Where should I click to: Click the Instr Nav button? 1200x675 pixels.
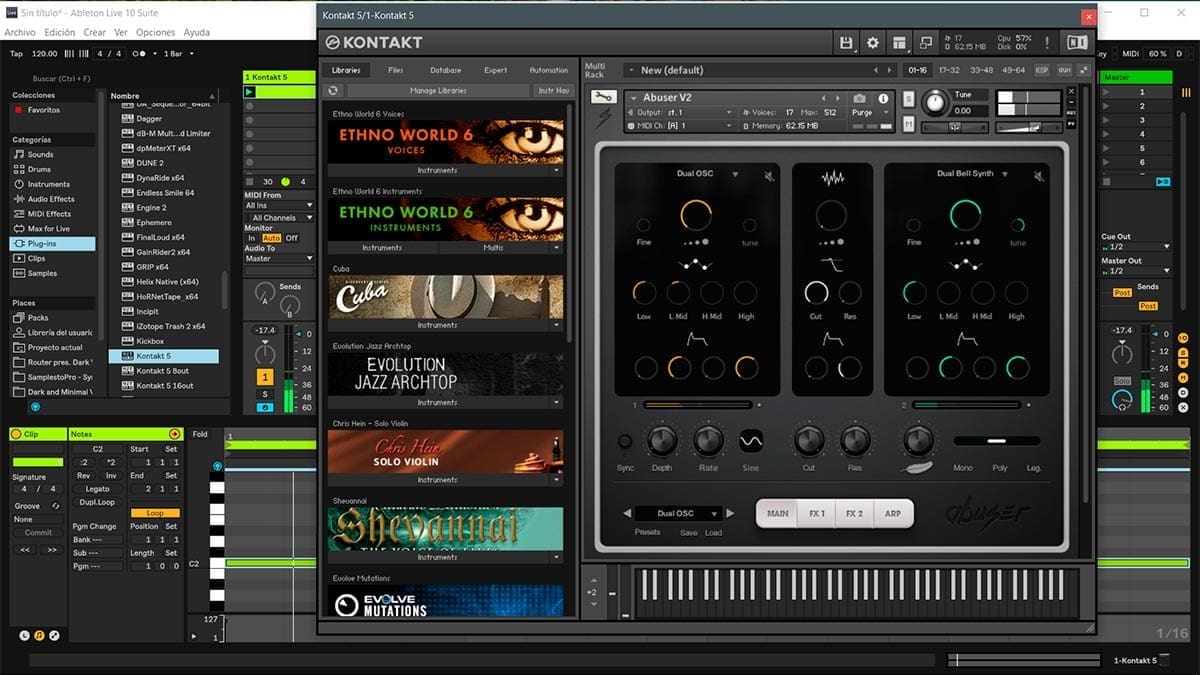click(553, 91)
